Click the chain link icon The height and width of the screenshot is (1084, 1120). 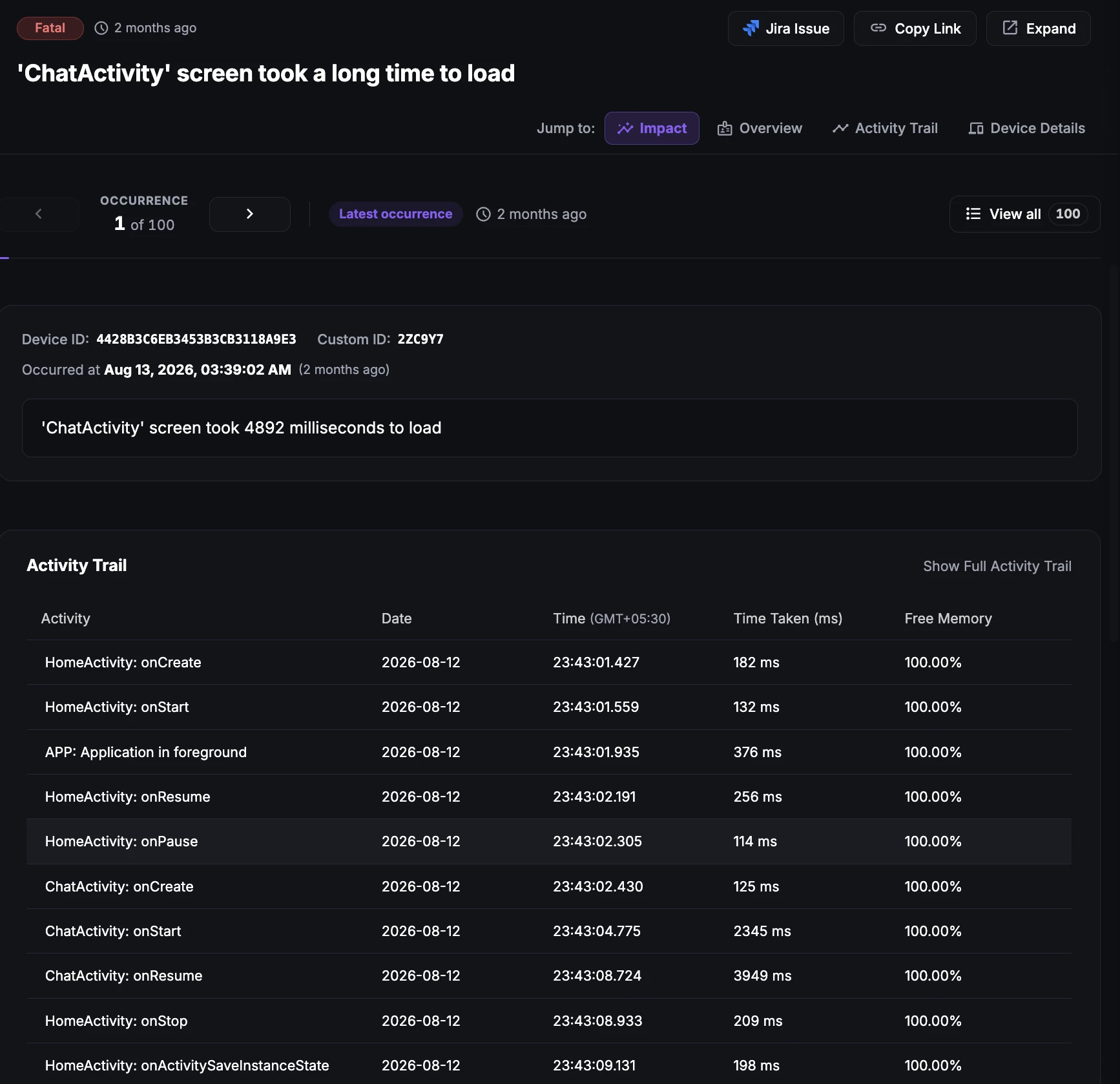(x=878, y=28)
